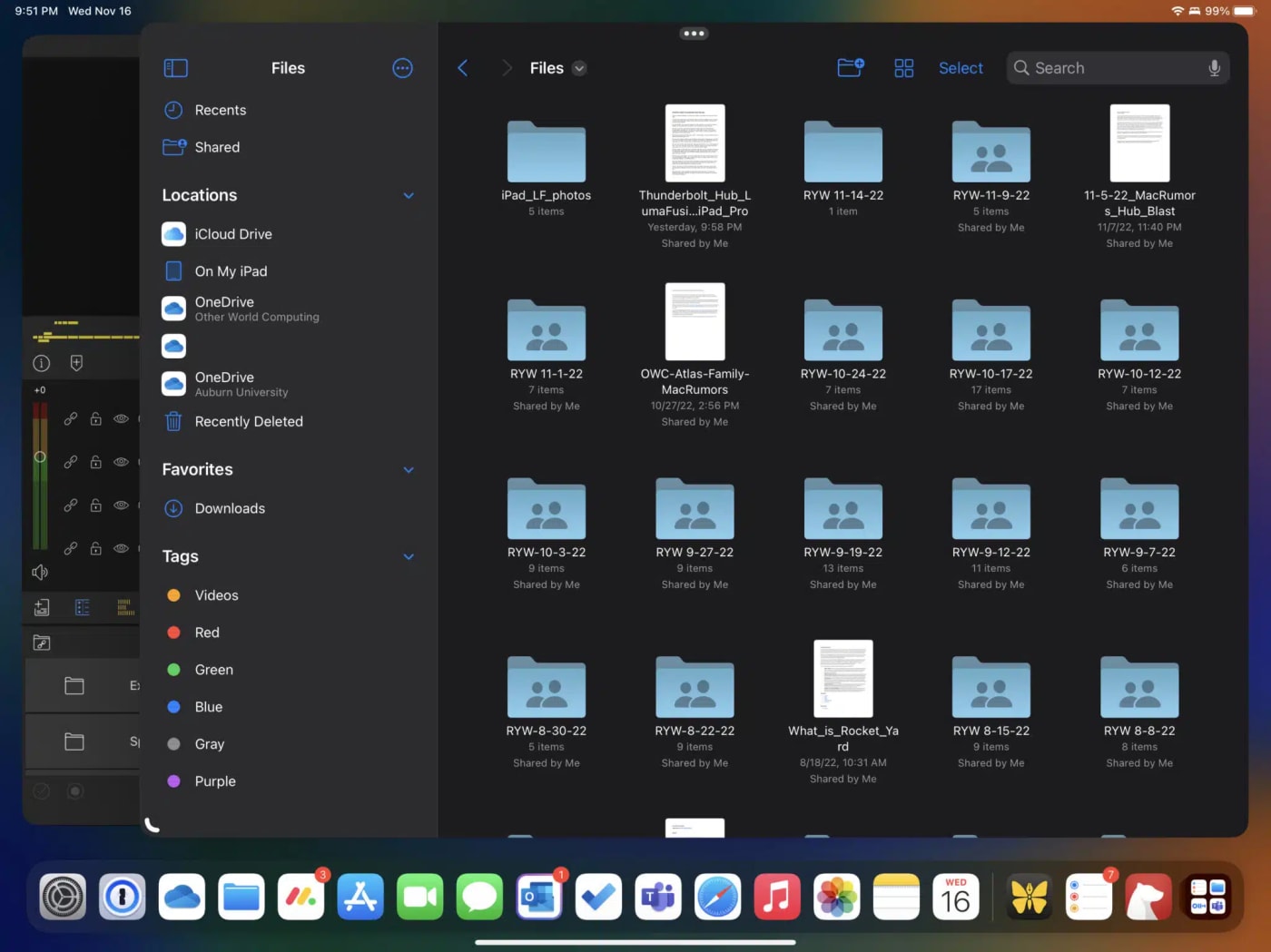Create a new folder using the folder-plus icon
1271x952 pixels.
point(850,66)
